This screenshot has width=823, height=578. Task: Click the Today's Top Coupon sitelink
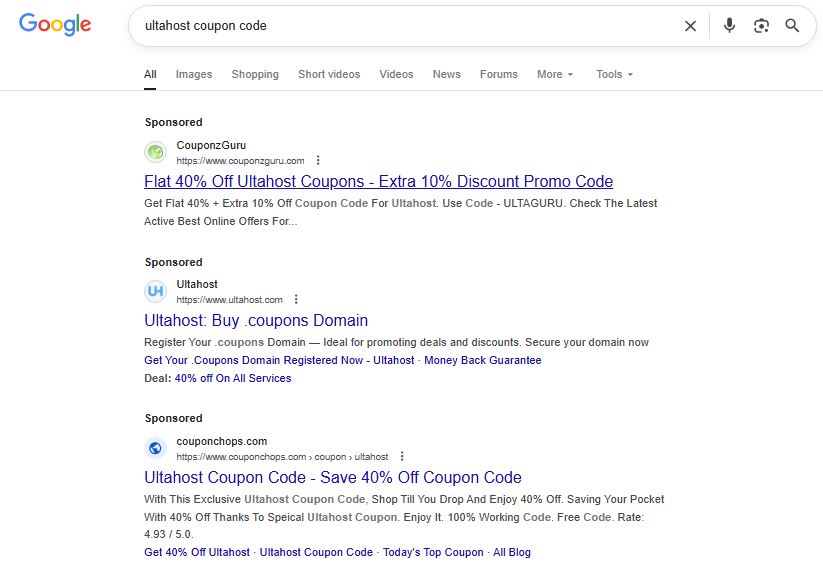(x=432, y=552)
